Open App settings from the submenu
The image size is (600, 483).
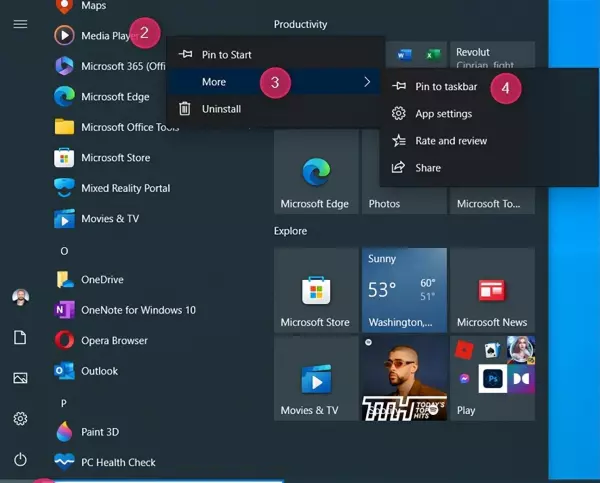tap(489, 114)
